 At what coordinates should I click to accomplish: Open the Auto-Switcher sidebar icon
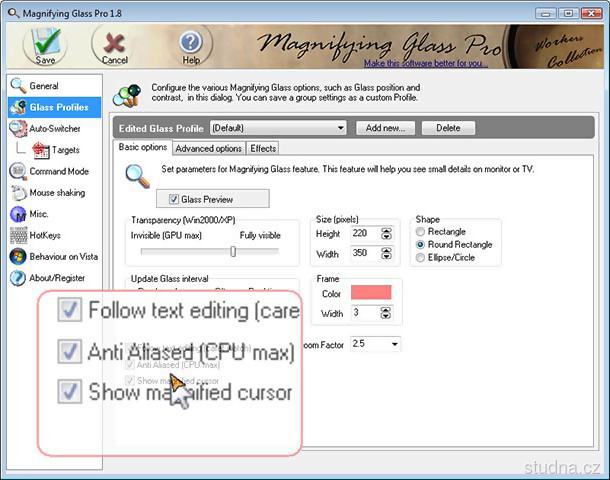(18, 128)
